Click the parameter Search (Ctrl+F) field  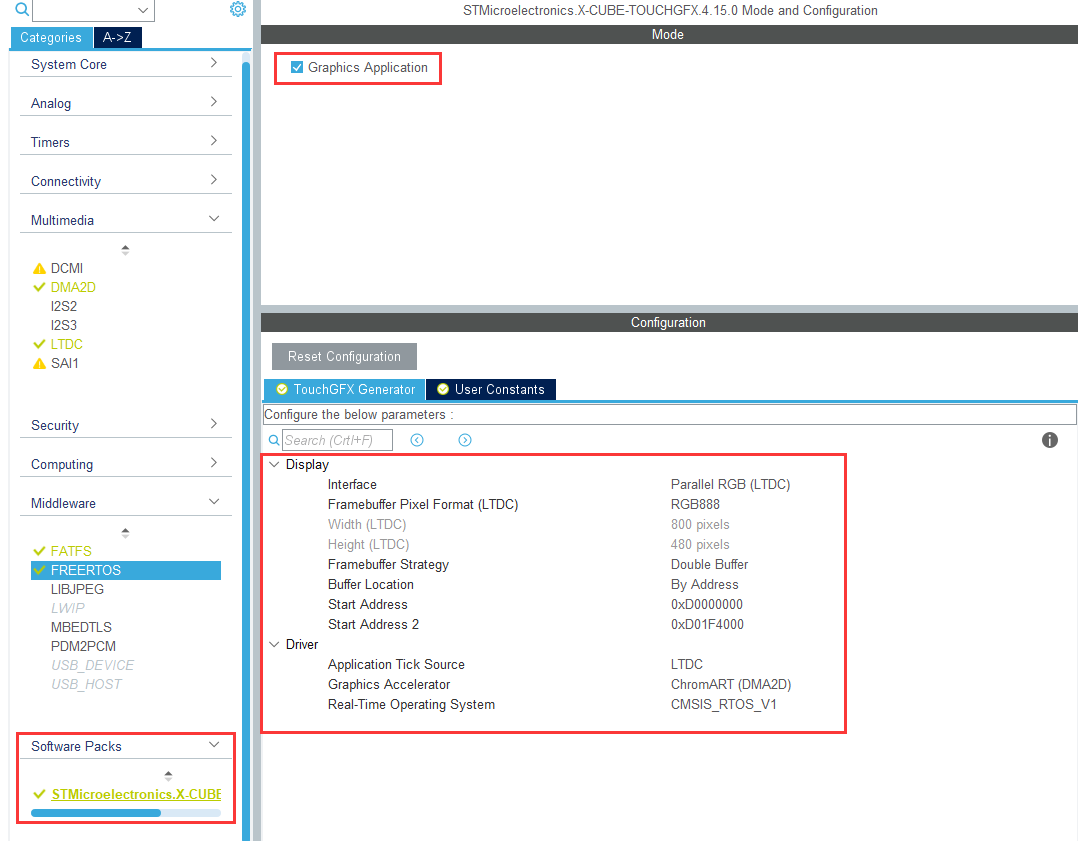(338, 440)
